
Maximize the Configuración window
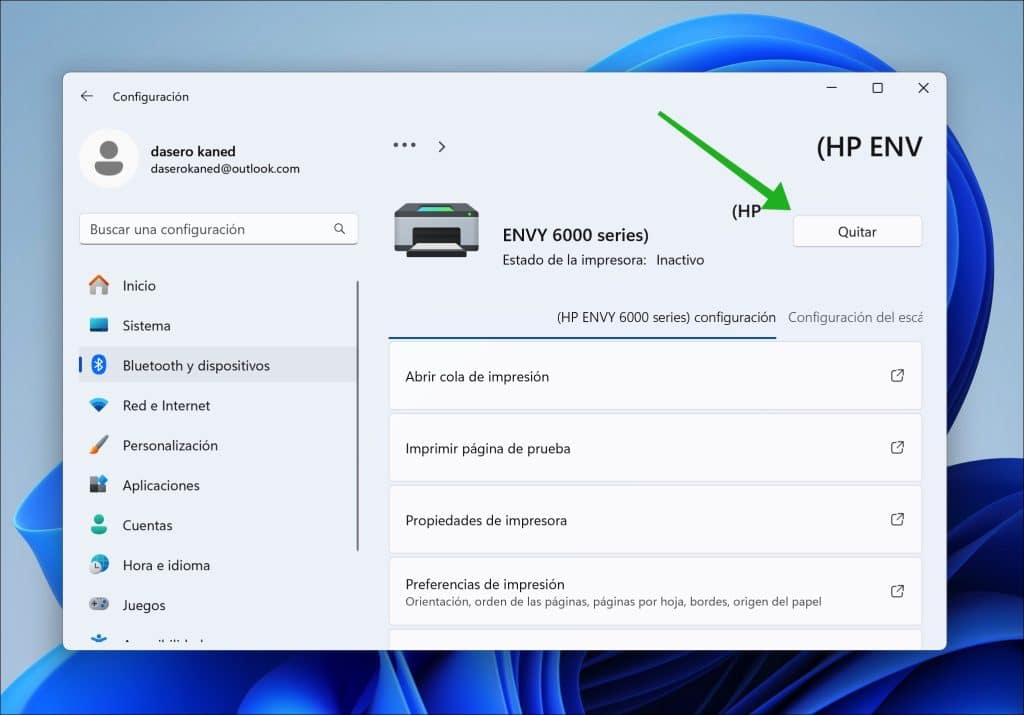click(878, 87)
